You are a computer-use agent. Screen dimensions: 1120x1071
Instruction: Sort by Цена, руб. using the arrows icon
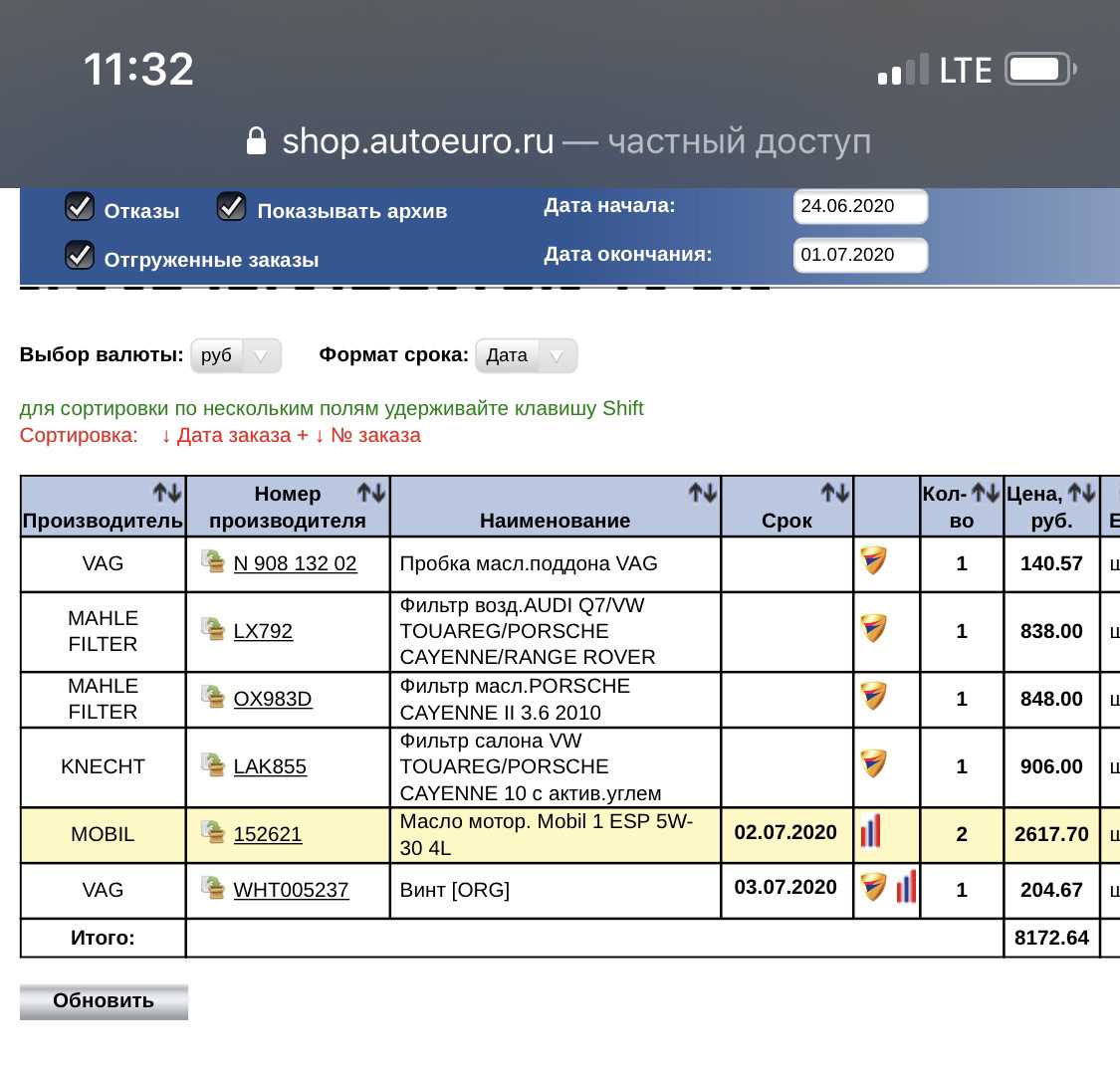click(x=1081, y=493)
